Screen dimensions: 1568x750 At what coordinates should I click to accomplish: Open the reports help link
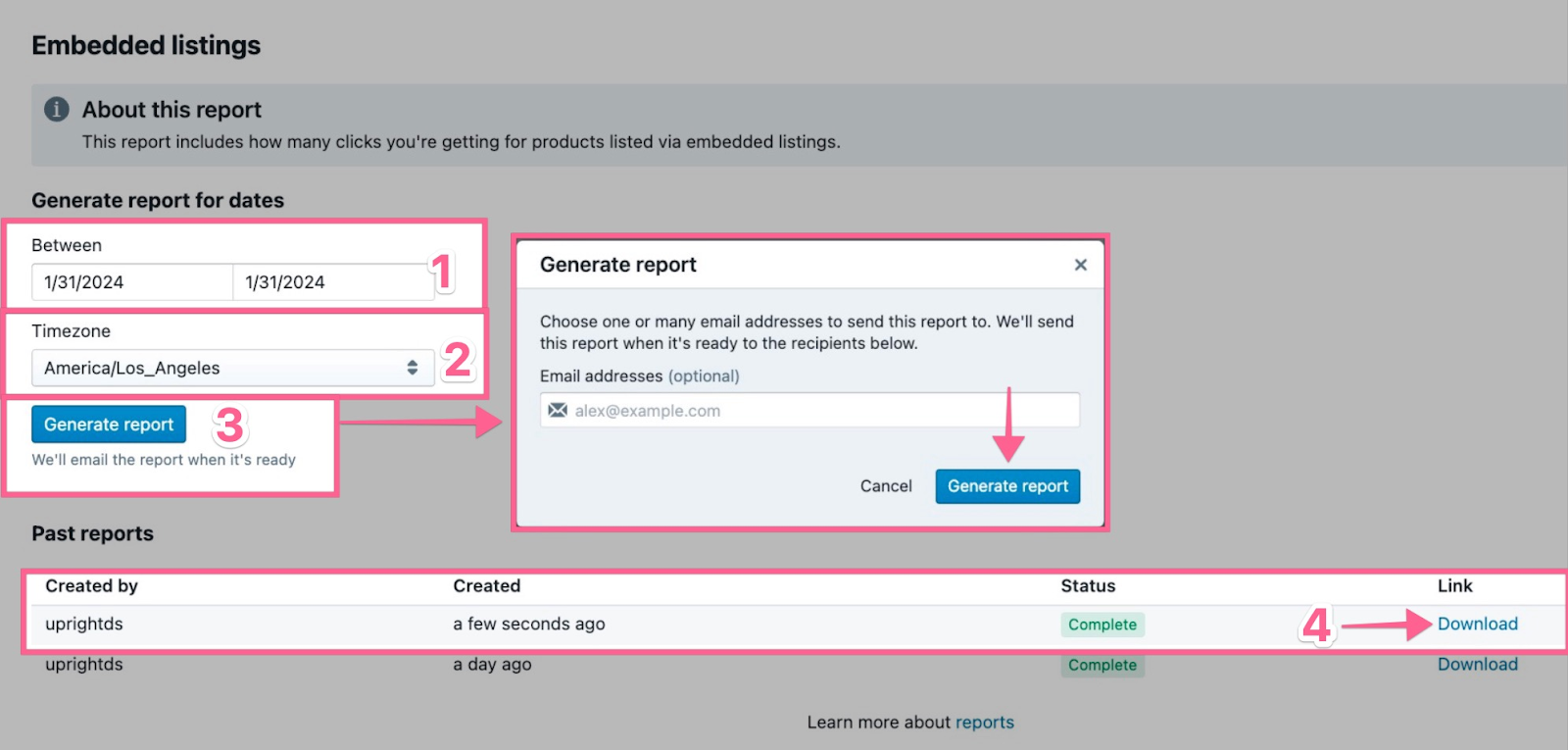(x=984, y=723)
